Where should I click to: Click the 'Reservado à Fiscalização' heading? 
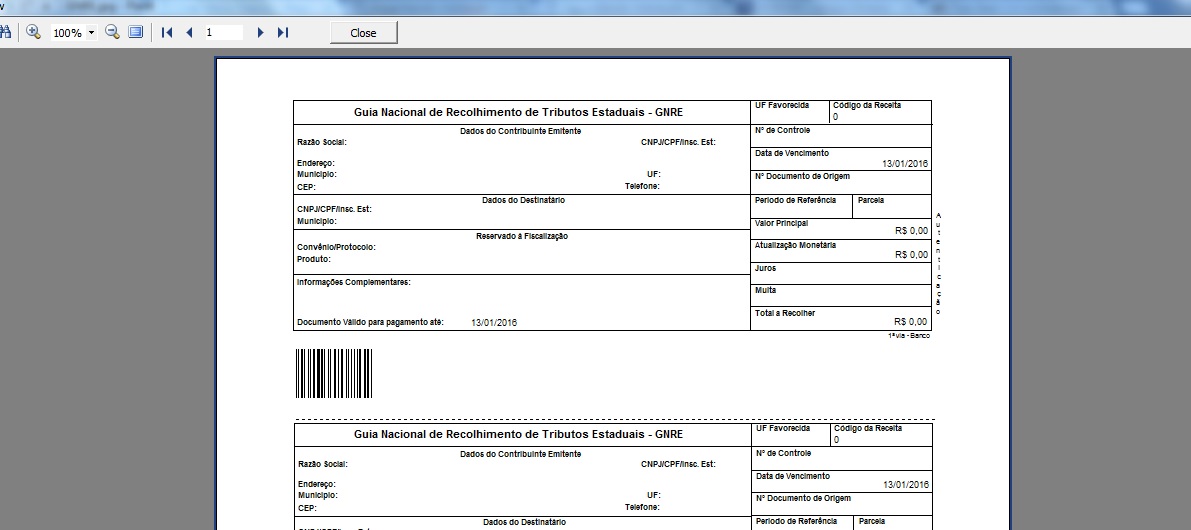(522, 236)
